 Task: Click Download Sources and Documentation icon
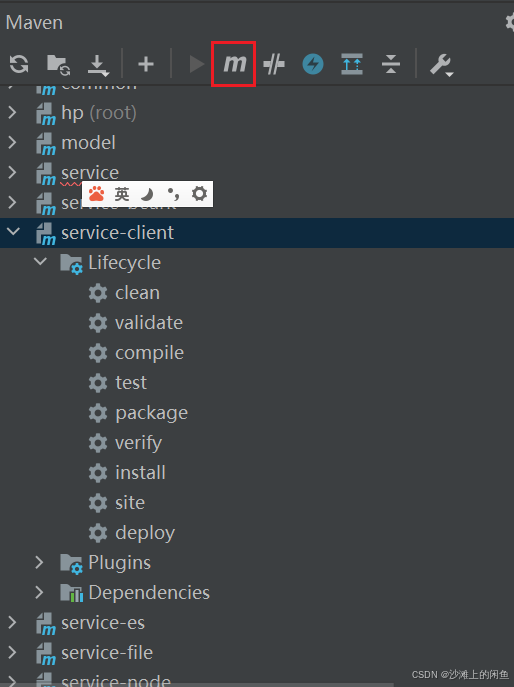click(x=98, y=65)
